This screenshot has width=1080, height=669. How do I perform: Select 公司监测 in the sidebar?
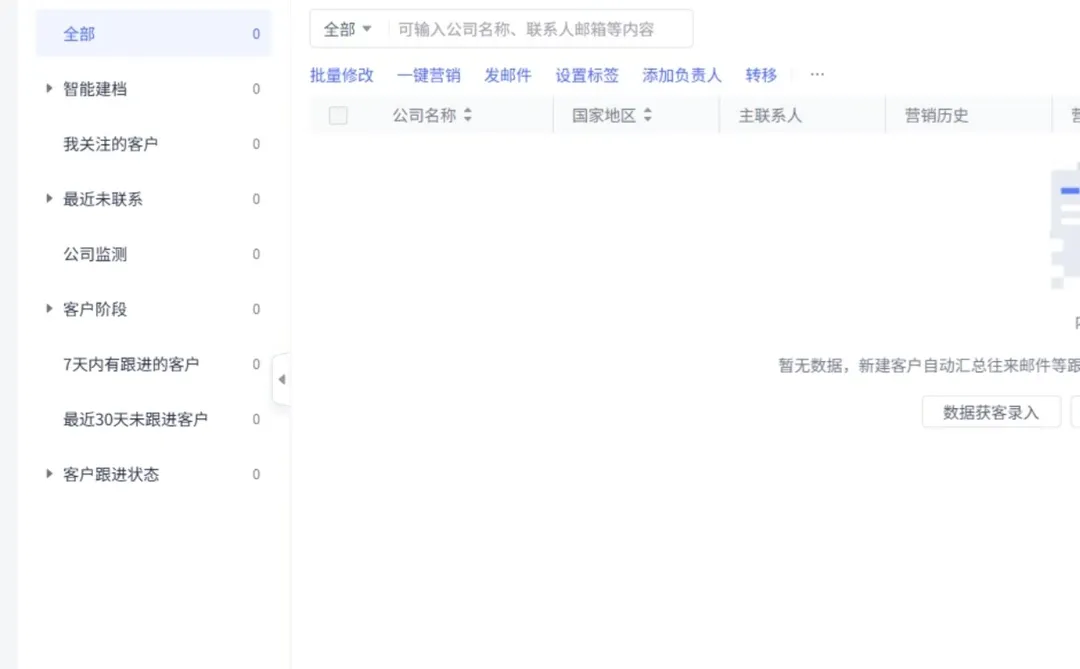pos(94,254)
